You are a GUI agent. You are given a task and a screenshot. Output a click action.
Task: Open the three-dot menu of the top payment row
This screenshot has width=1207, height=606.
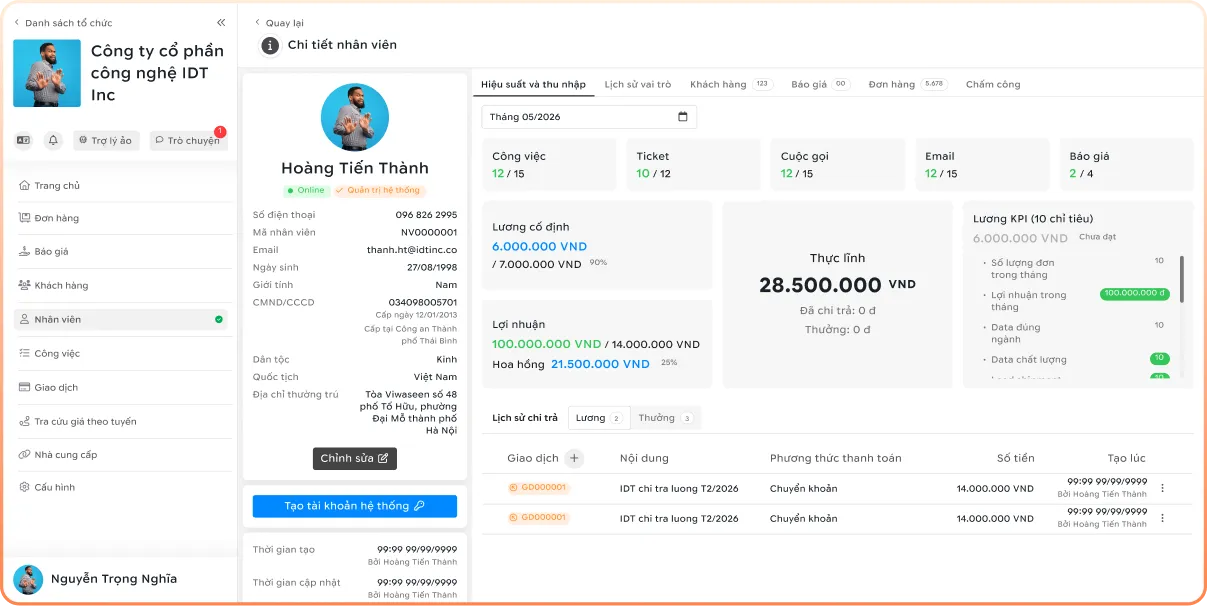(1162, 489)
